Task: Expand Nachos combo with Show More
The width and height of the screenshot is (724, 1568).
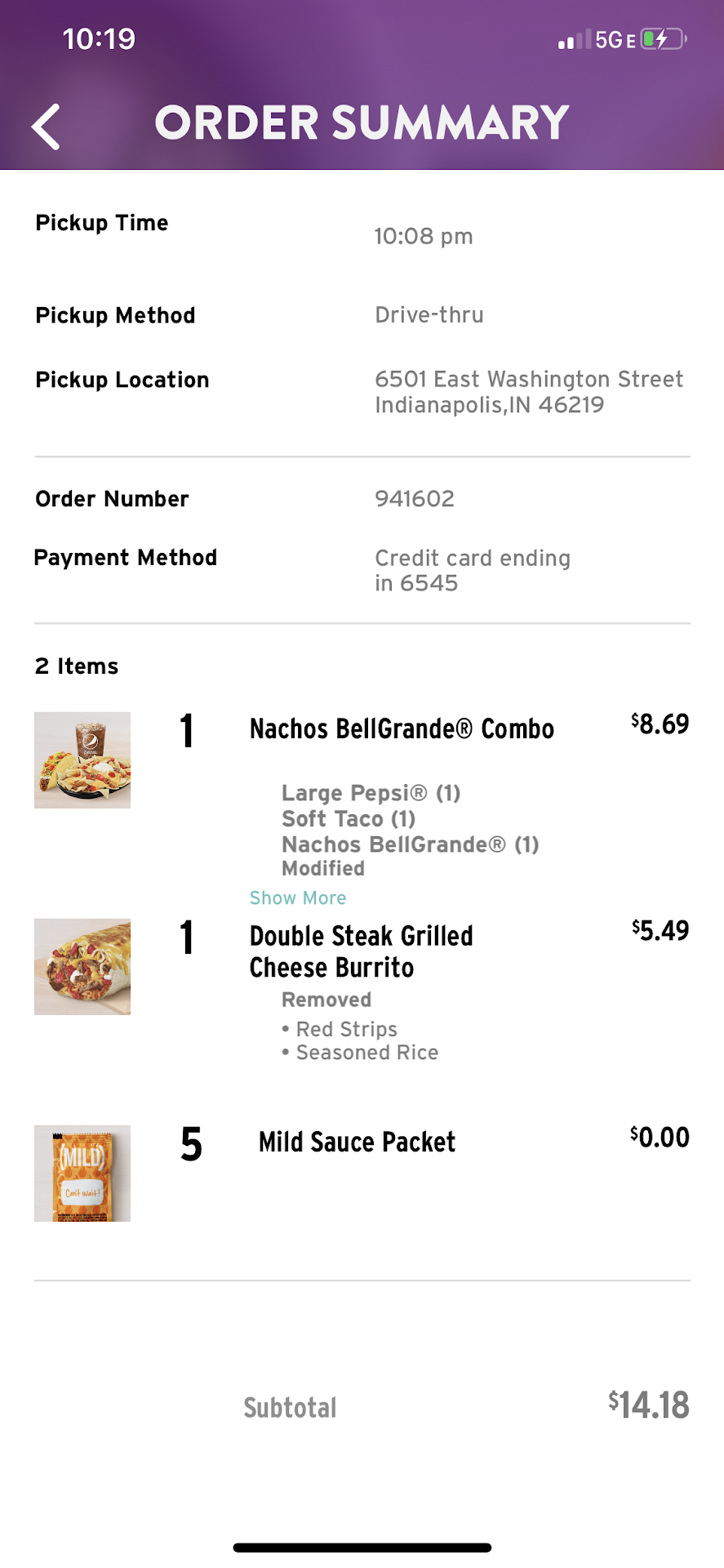Action: click(298, 898)
